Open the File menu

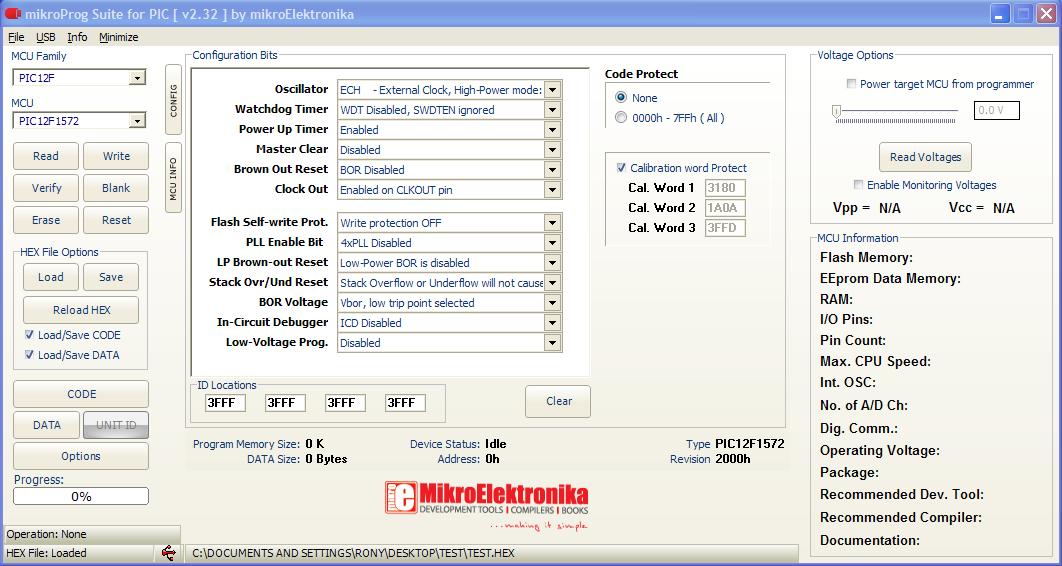click(x=16, y=37)
